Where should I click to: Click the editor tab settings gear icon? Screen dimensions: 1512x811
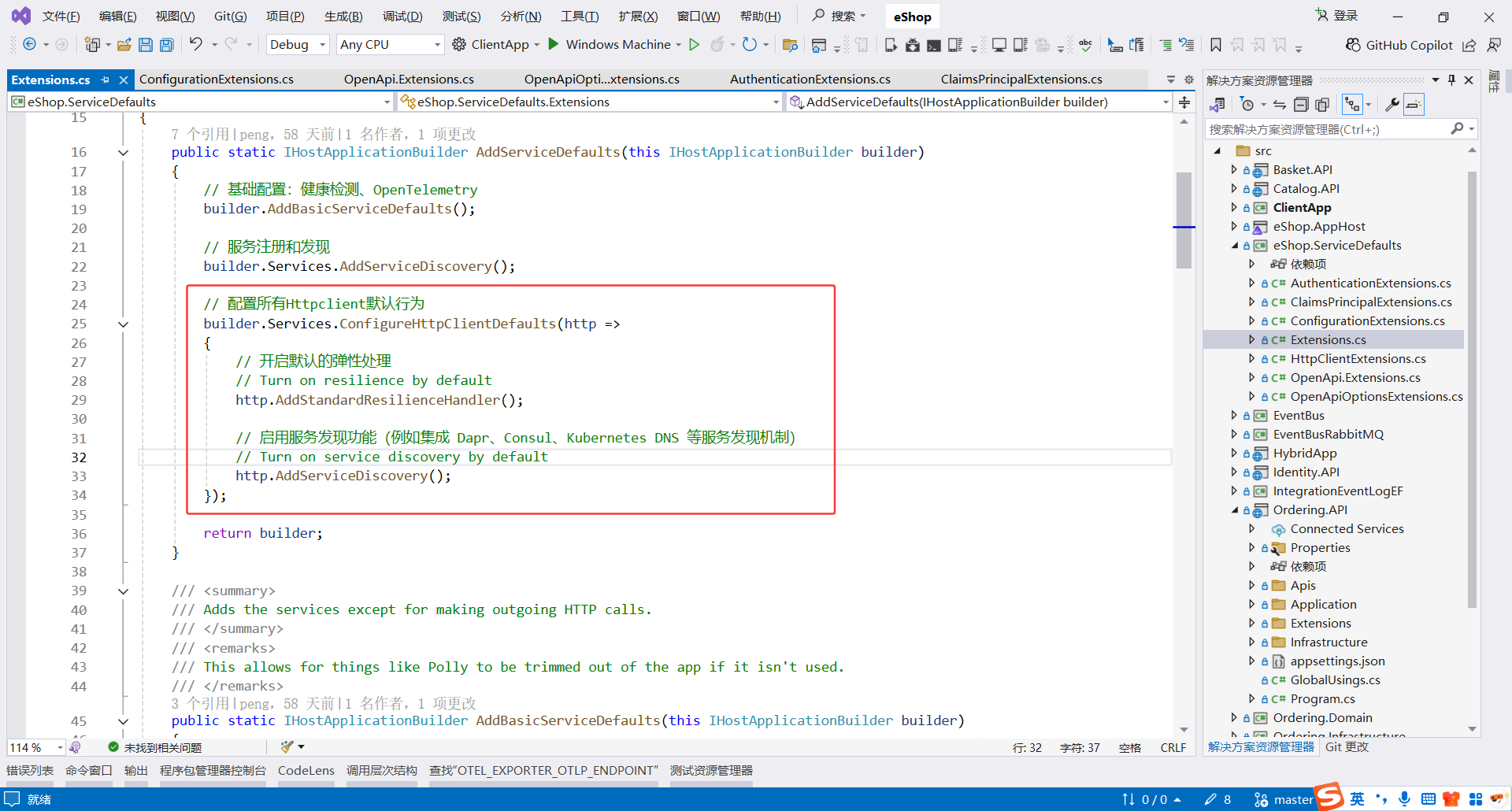click(x=1189, y=80)
